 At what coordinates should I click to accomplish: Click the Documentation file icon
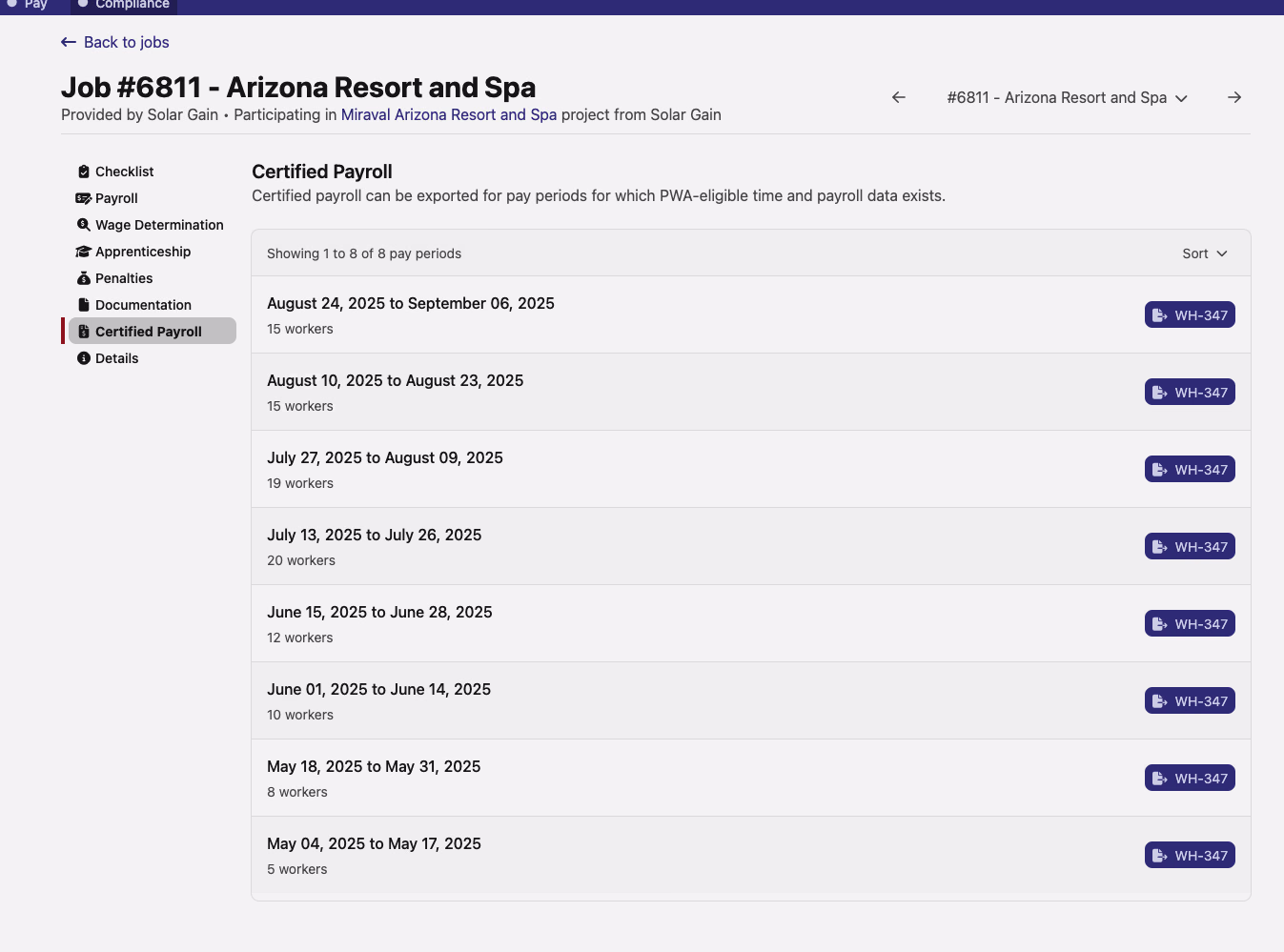coord(84,305)
